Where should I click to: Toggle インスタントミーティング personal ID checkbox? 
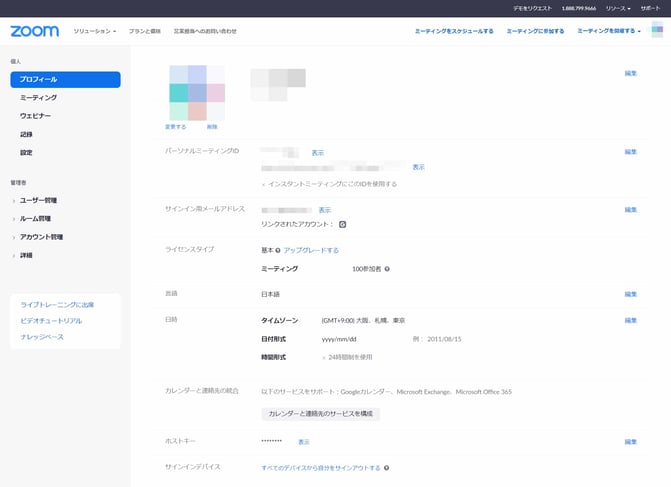(264, 184)
